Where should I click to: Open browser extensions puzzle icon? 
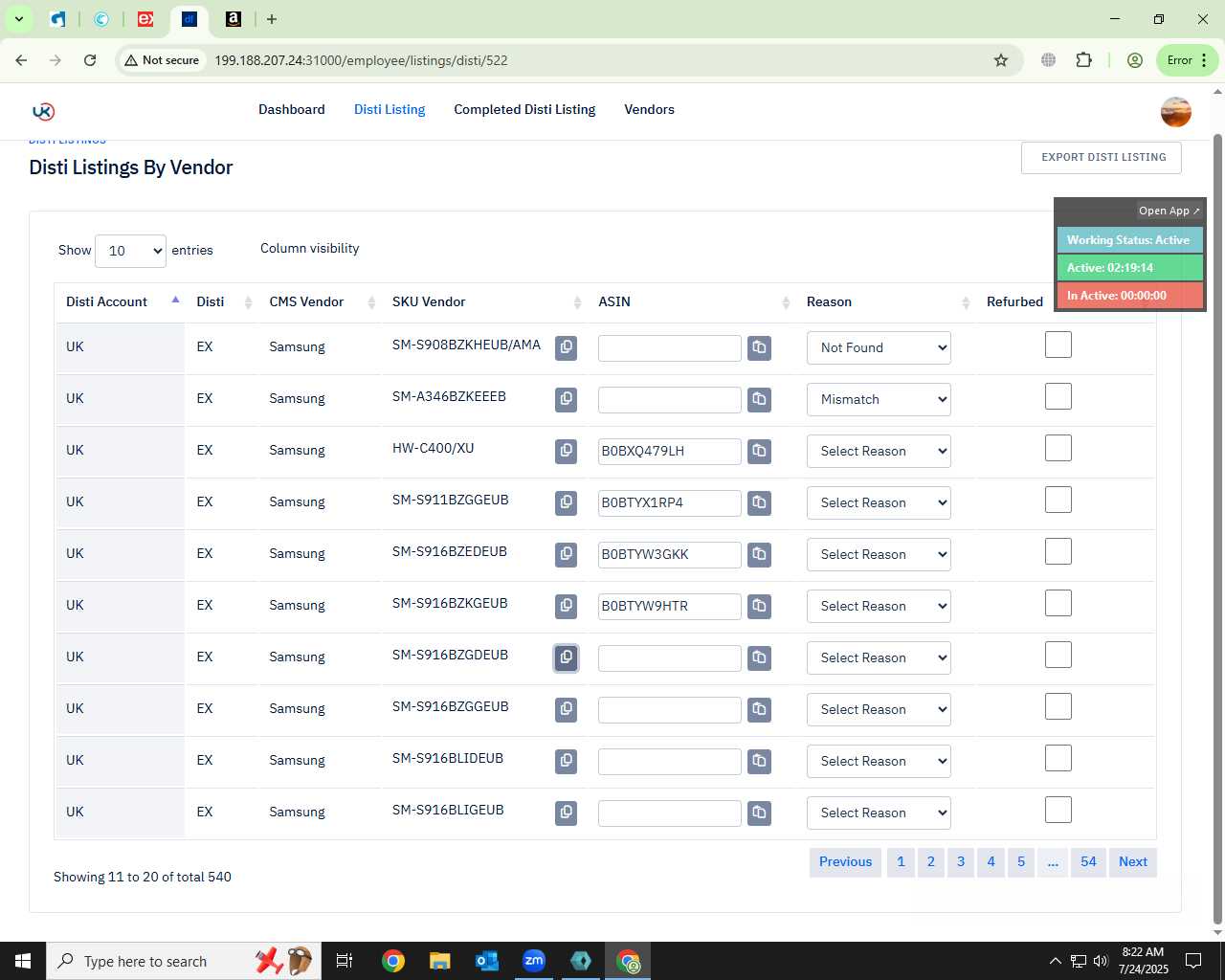[1083, 60]
